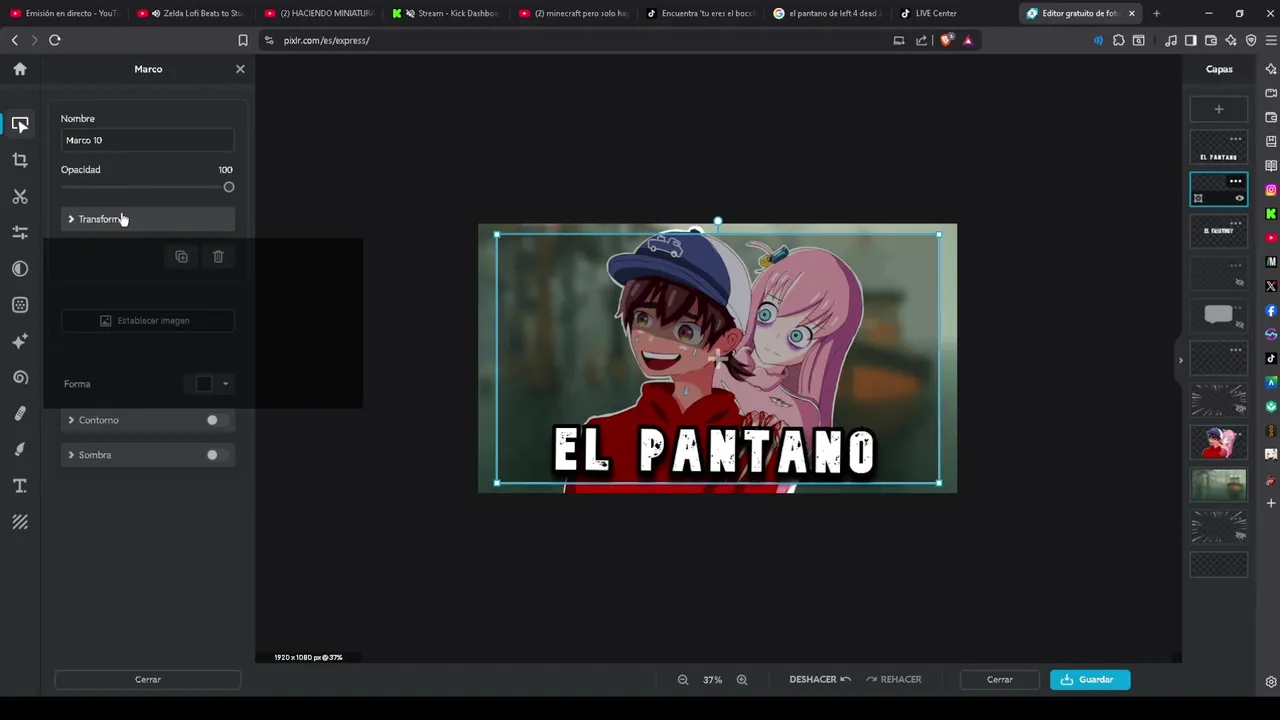Open Instagram in browser sidebar
This screenshot has height=720, width=1280.
pos(1271,190)
